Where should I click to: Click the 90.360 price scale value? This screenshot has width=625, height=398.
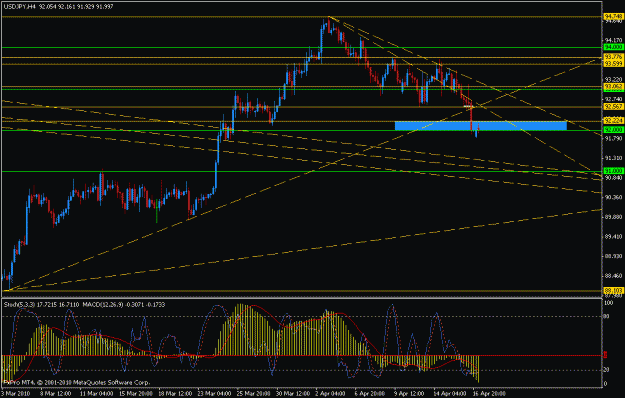pos(613,197)
